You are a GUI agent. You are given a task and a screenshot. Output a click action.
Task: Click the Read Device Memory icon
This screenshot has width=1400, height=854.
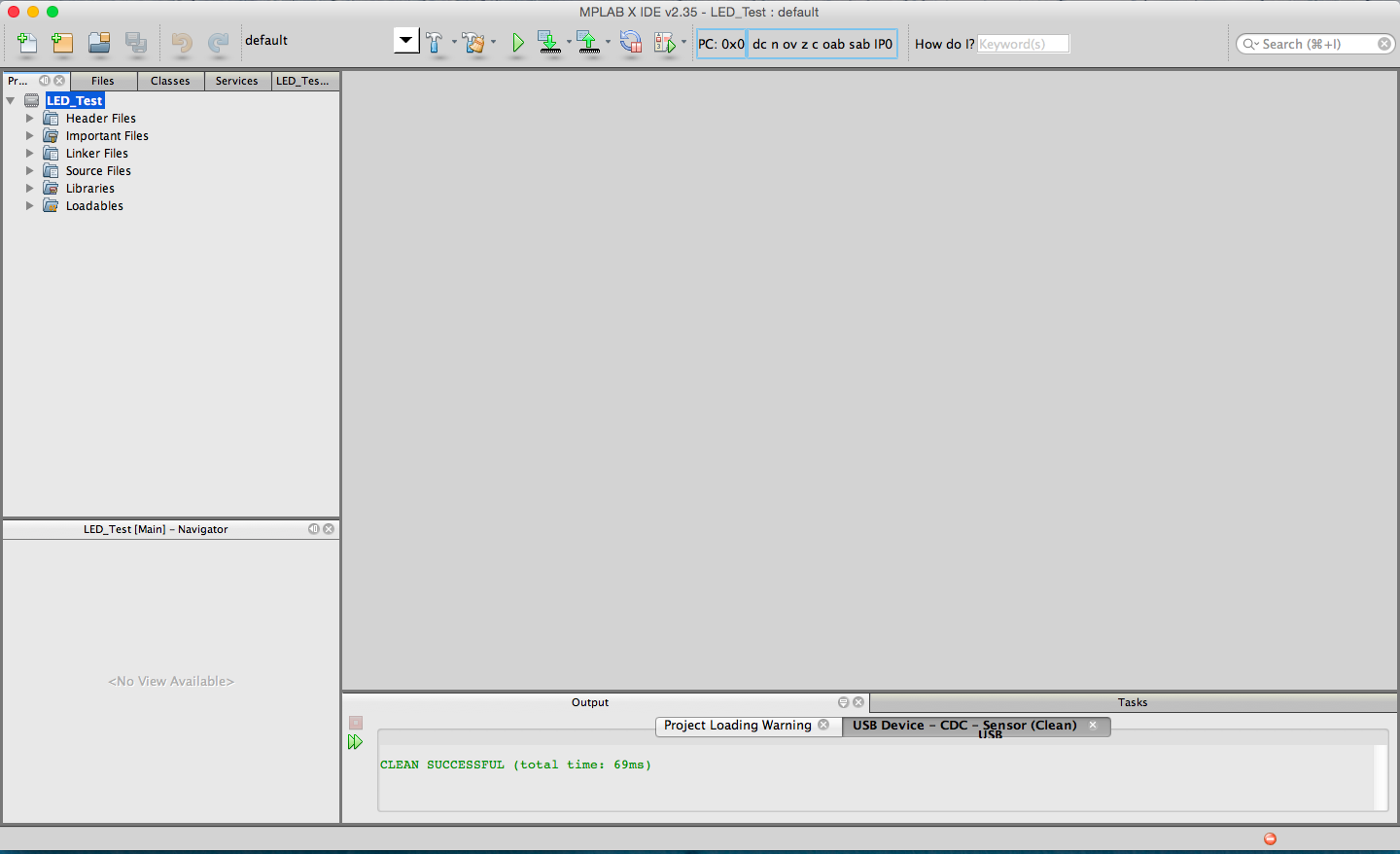point(588,43)
